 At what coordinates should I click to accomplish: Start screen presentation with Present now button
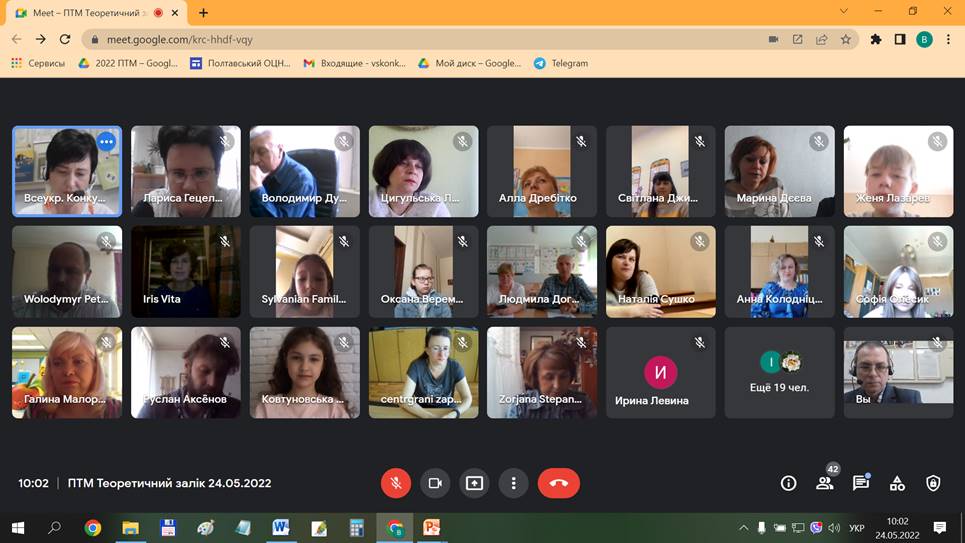point(474,483)
